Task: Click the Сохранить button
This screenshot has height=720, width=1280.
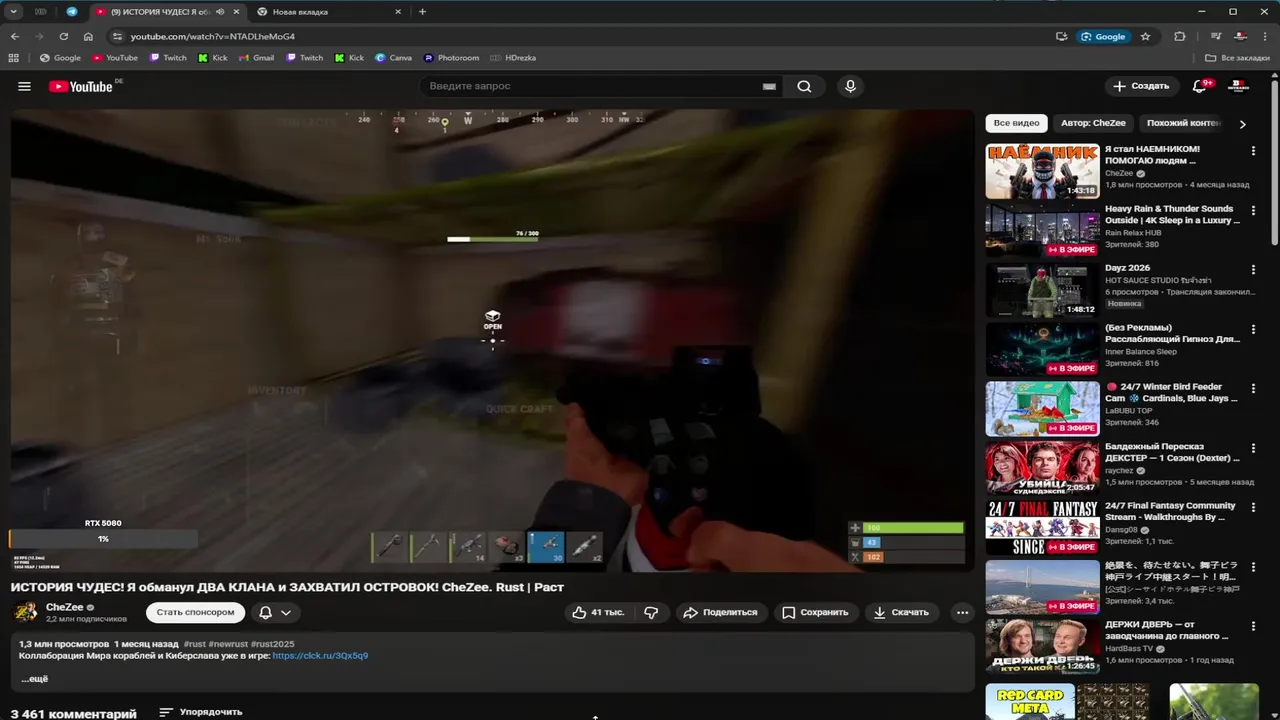Action: pos(815,612)
